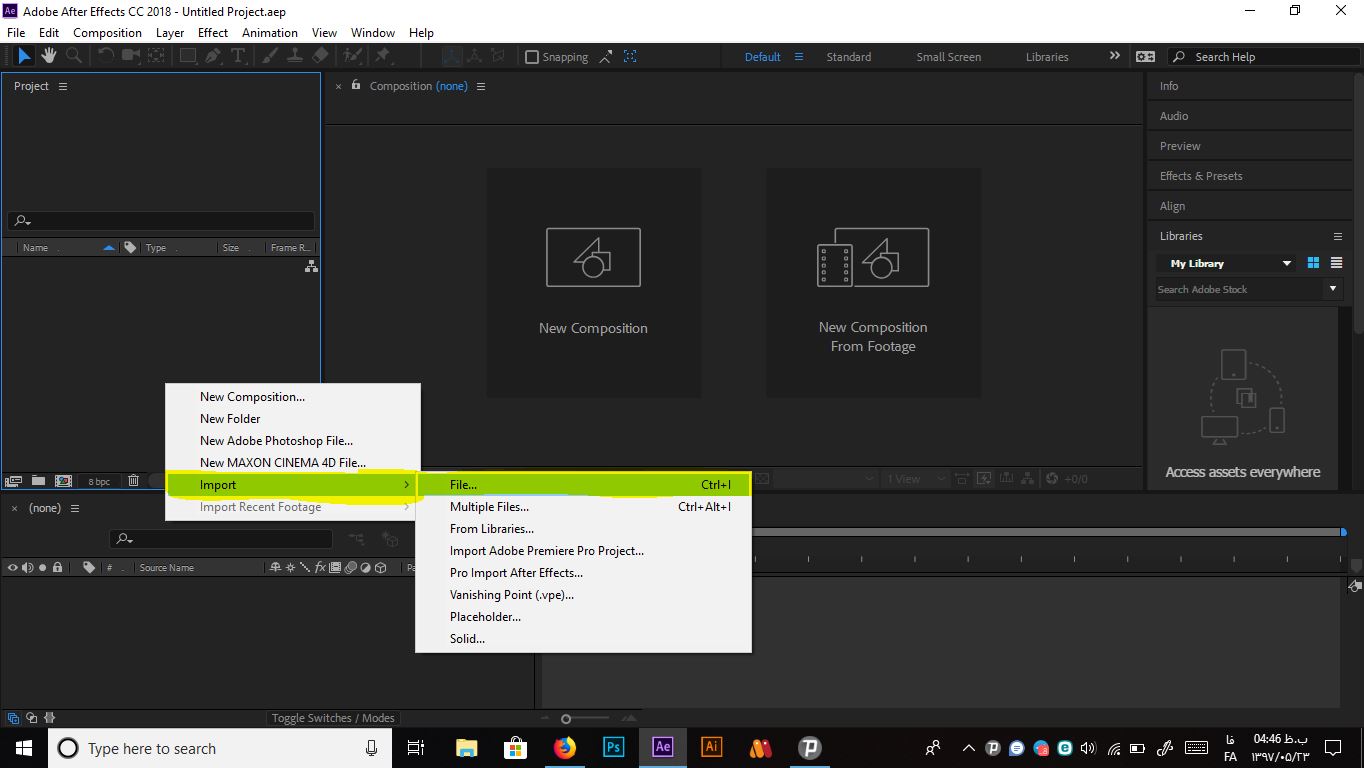Enable the Snapping checkbox
The height and width of the screenshot is (768, 1364).
click(x=532, y=57)
